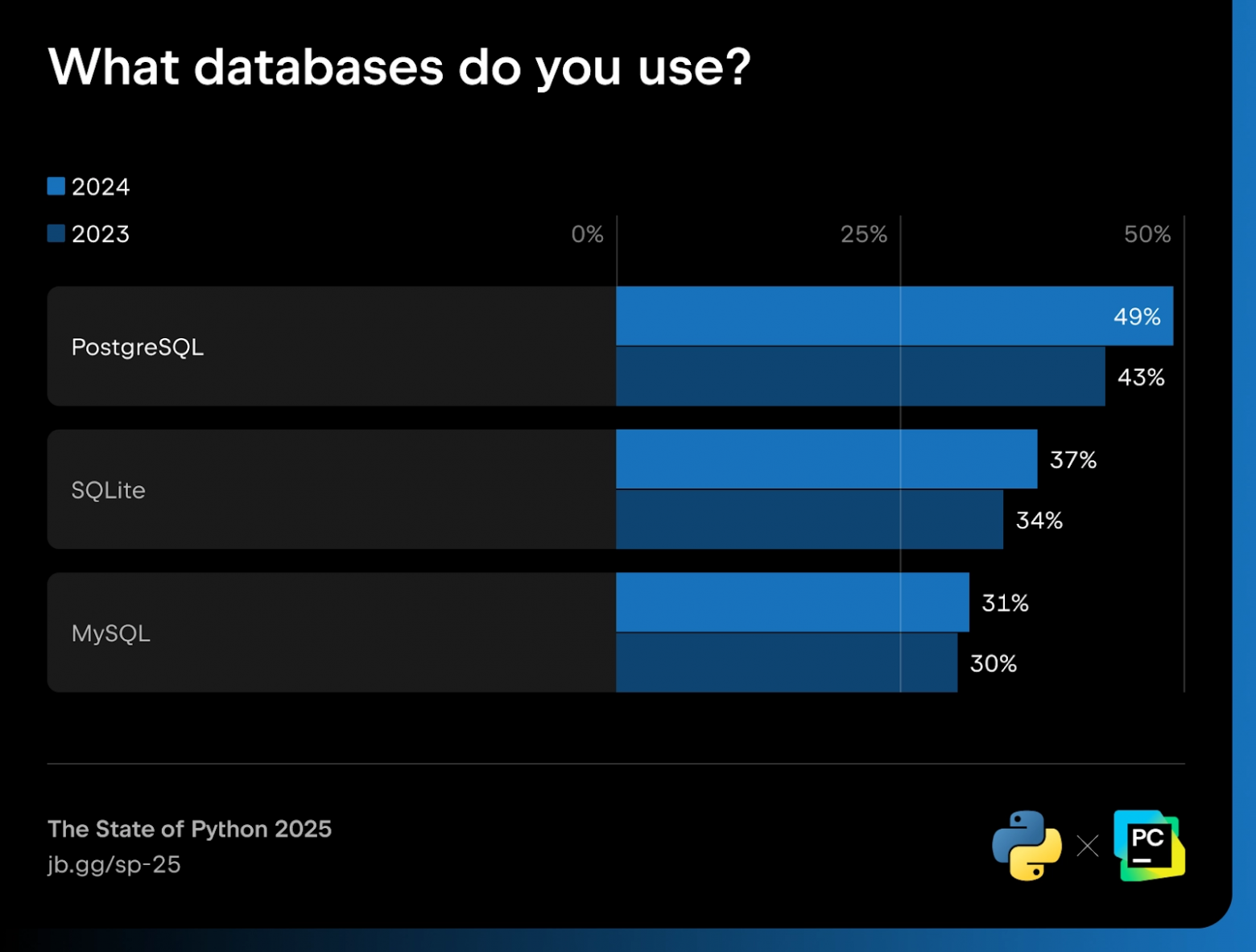Click The State of Python 2025 text
Screen dimensions: 1256x952
(x=189, y=829)
